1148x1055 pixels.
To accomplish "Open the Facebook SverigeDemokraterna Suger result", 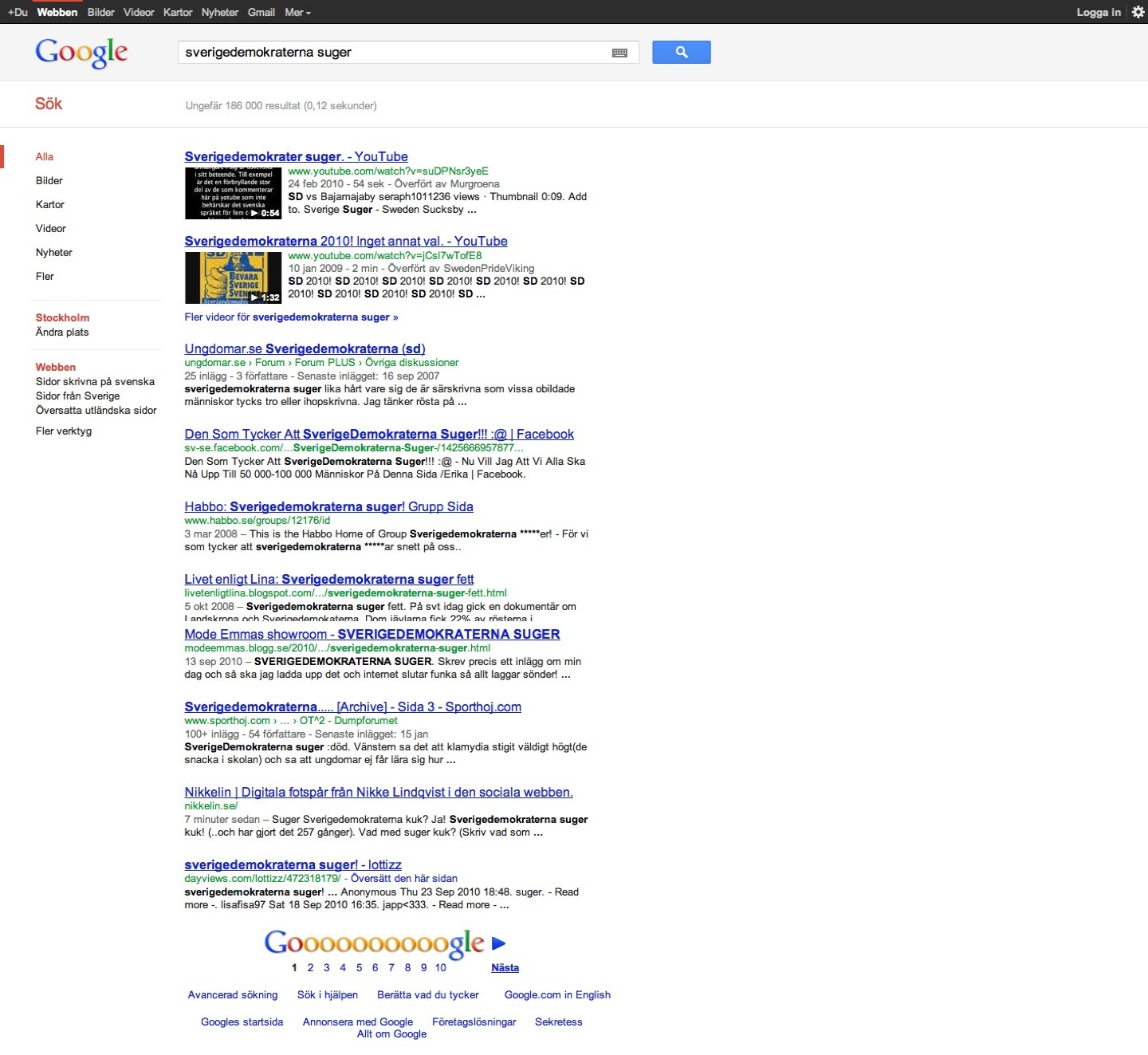I will [x=379, y=434].
